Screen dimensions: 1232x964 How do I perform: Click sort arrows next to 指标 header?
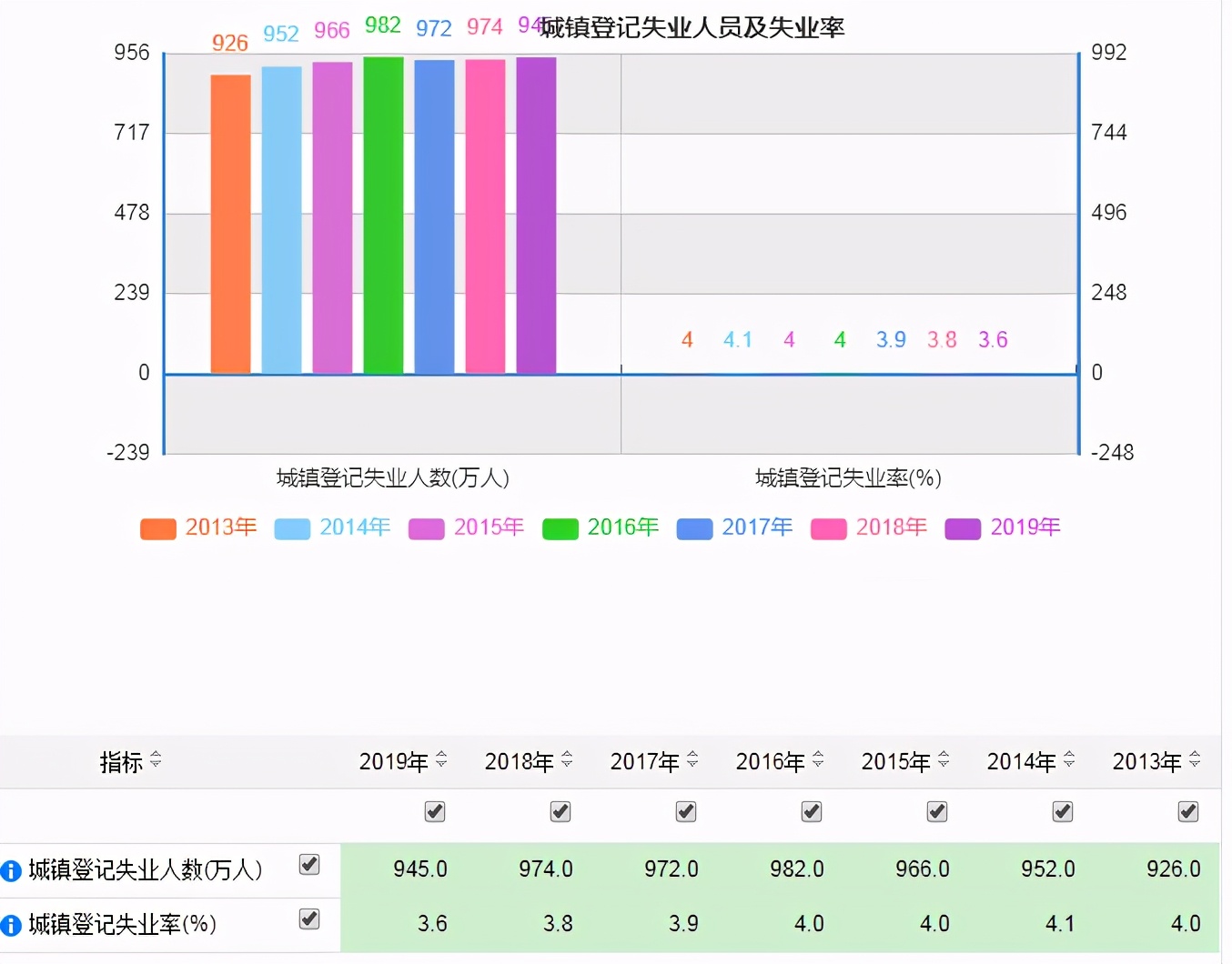pos(156,759)
